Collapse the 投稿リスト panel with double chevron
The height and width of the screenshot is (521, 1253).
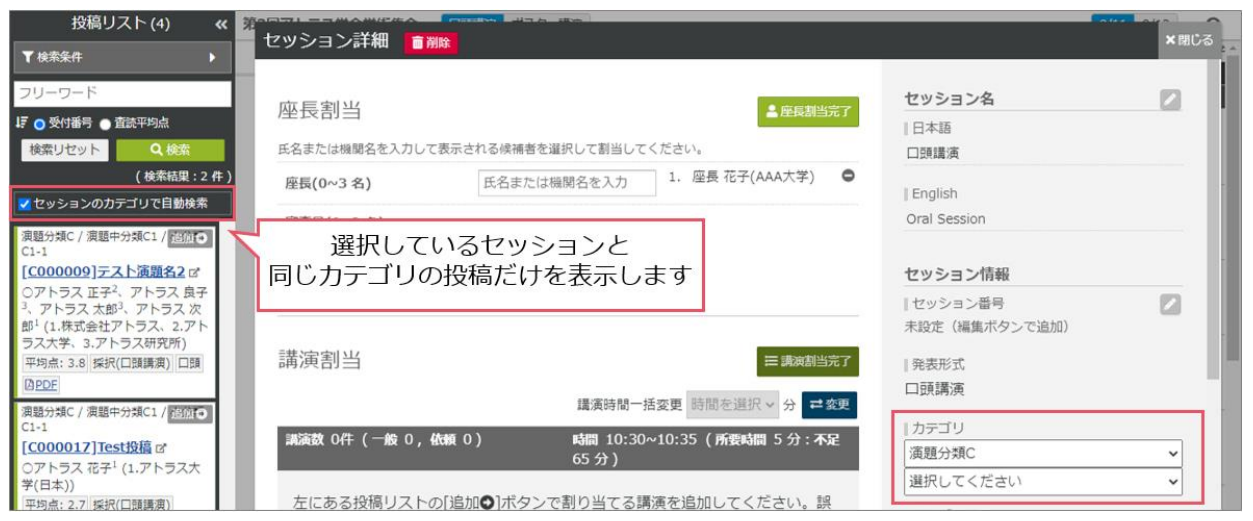221,24
